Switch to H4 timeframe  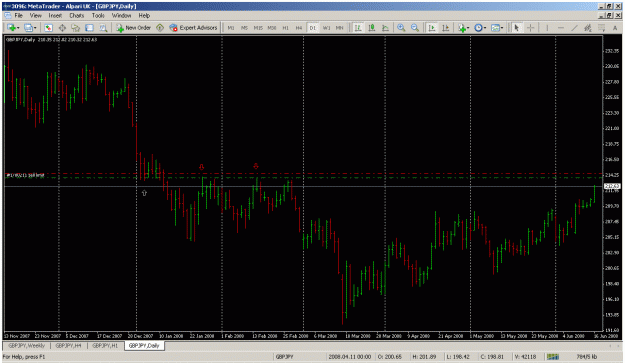(x=299, y=27)
